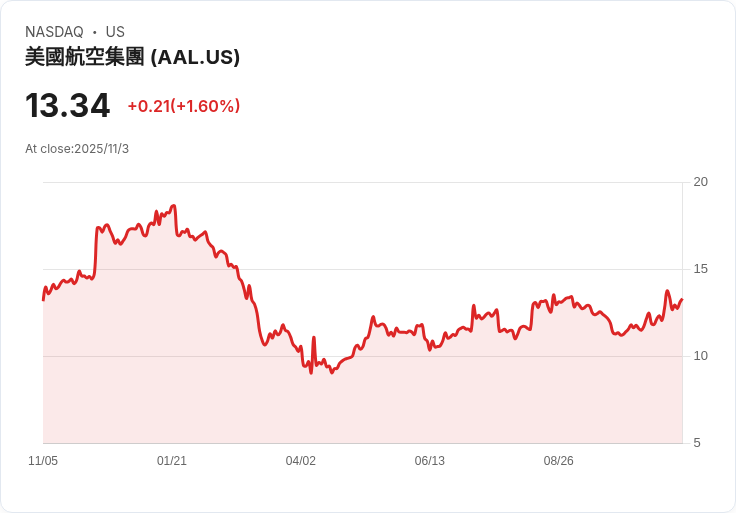Image resolution: width=736 pixels, height=513 pixels.
Task: Click the 15 value on y-axis
Action: 700,269
